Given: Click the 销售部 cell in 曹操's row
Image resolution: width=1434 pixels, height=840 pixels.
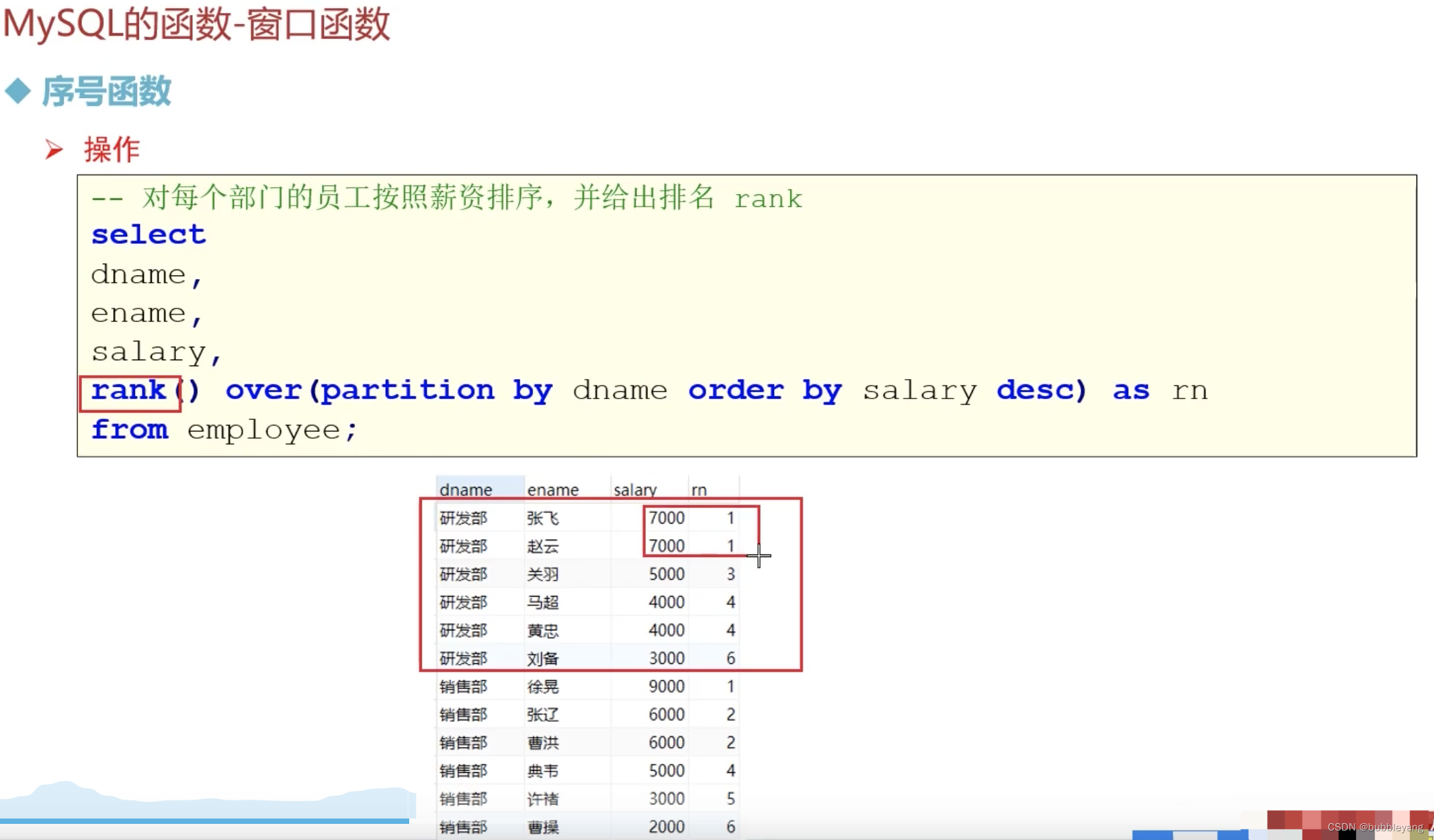Looking at the screenshot, I should click(463, 827).
